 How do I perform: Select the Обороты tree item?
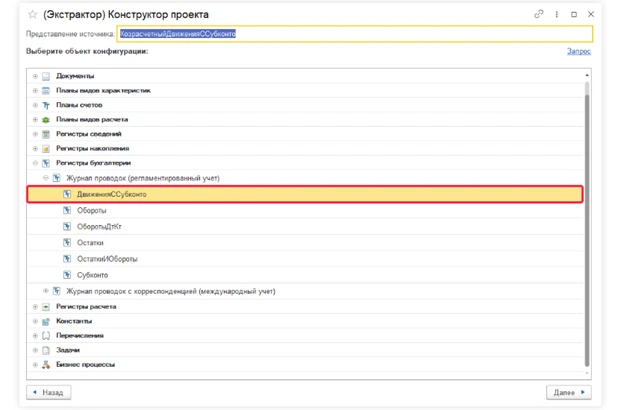[x=92, y=211]
